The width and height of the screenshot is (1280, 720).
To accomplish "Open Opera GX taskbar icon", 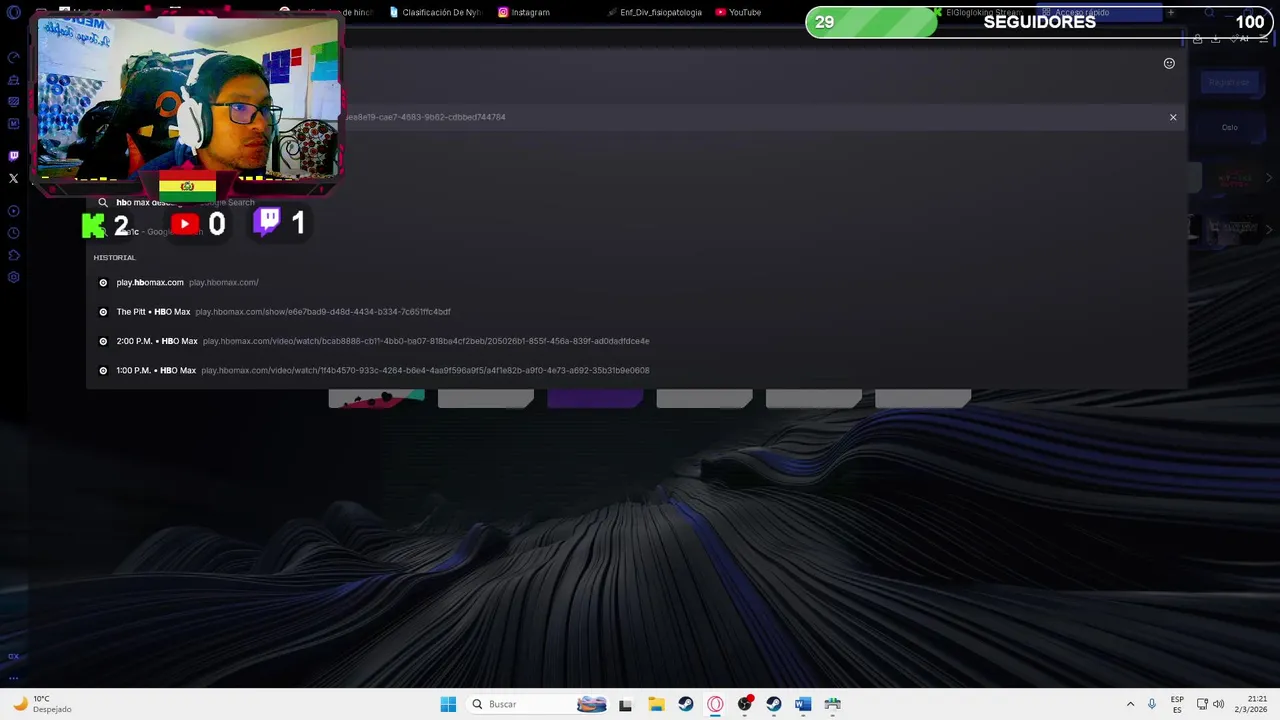I will (715, 704).
